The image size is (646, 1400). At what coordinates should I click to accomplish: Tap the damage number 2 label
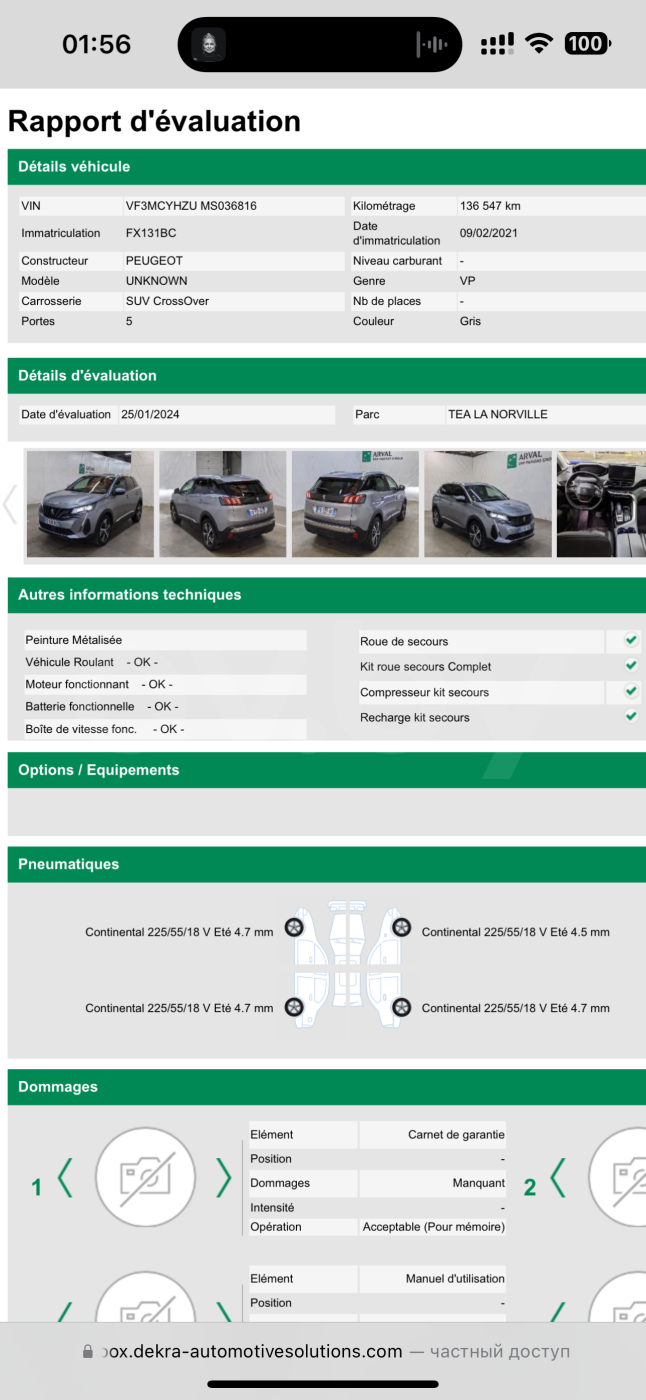[x=530, y=1187]
